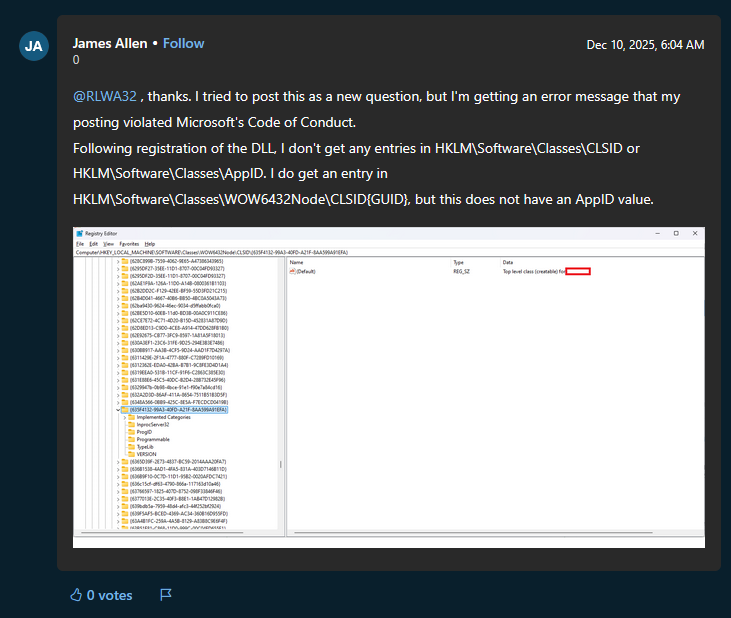Select the {62B2DD2C-F129...} registry key

tap(178, 291)
